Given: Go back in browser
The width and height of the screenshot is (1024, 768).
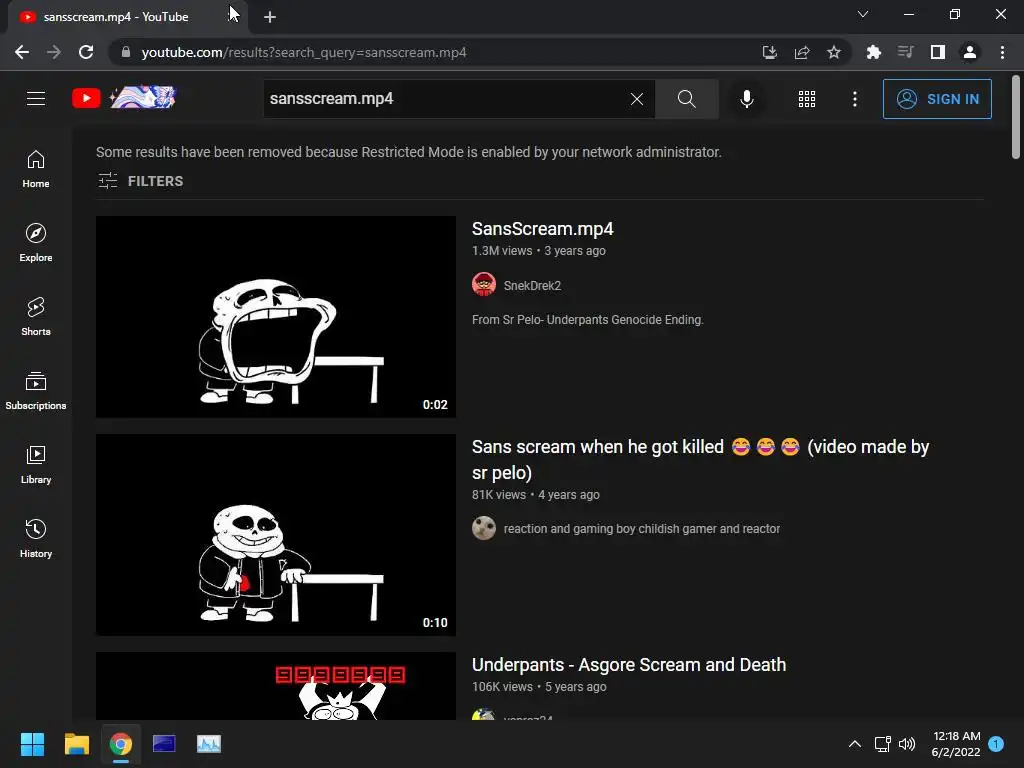Looking at the screenshot, I should [22, 52].
